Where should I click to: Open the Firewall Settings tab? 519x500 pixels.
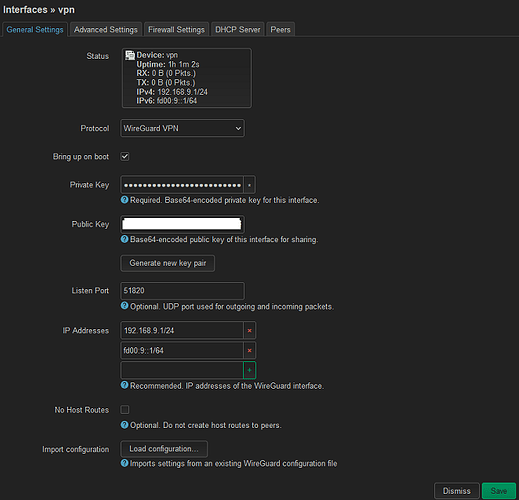tap(176, 30)
